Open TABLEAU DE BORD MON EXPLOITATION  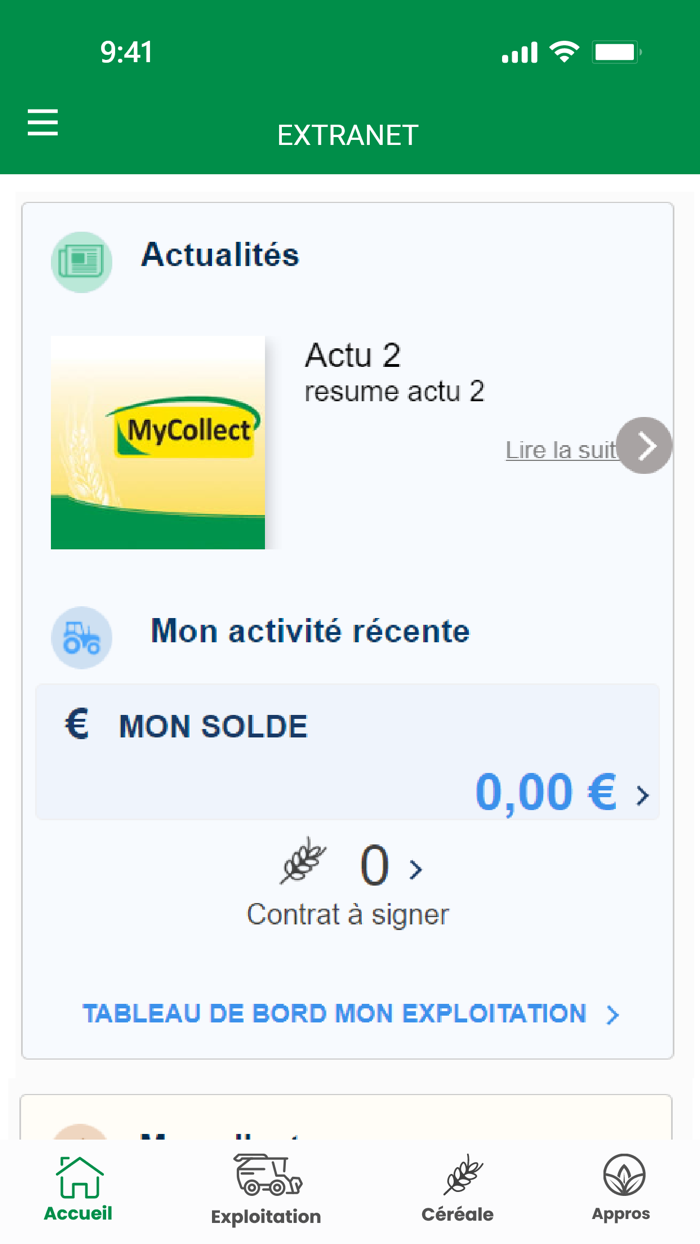(x=335, y=1014)
